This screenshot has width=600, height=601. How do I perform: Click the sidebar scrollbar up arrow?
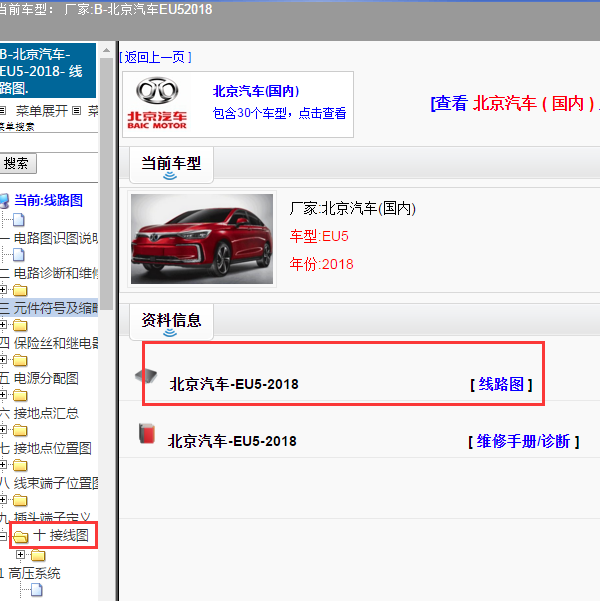(106, 50)
